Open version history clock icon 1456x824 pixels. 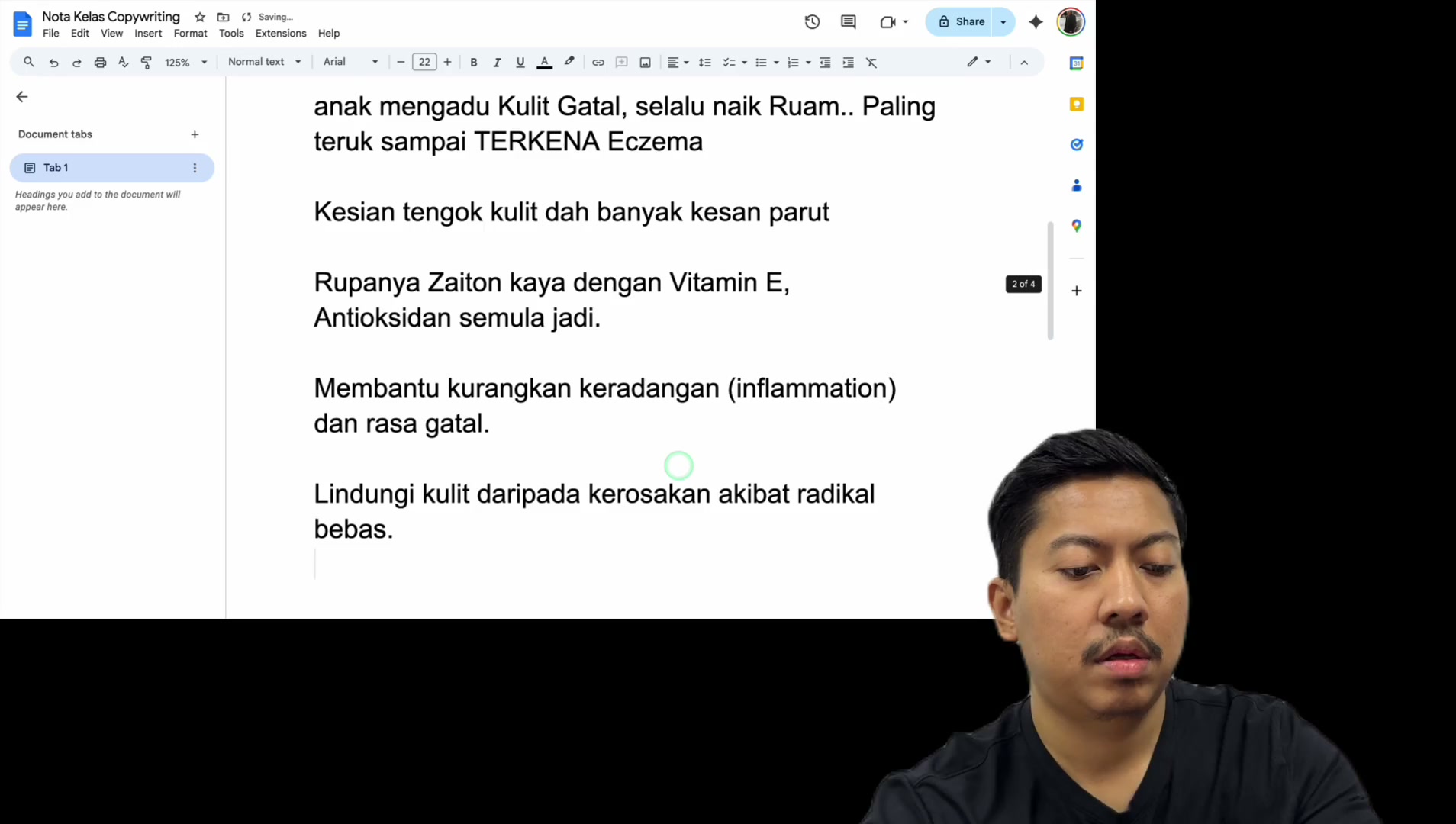pyautogui.click(x=812, y=22)
